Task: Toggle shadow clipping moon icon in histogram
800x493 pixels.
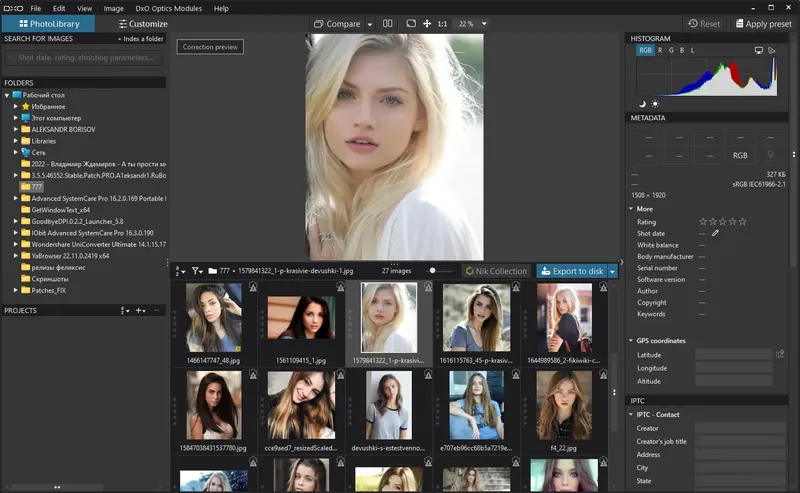Action: pos(642,103)
